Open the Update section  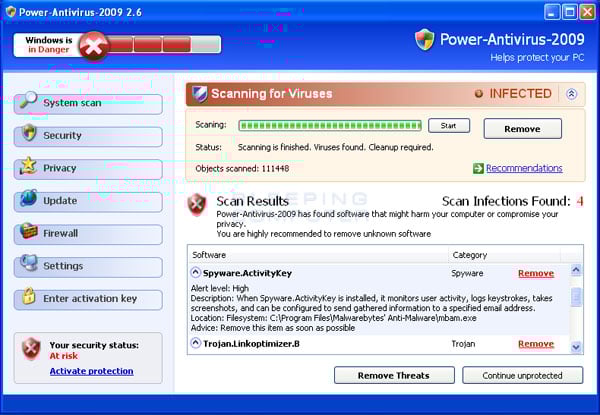pyautogui.click(x=88, y=201)
